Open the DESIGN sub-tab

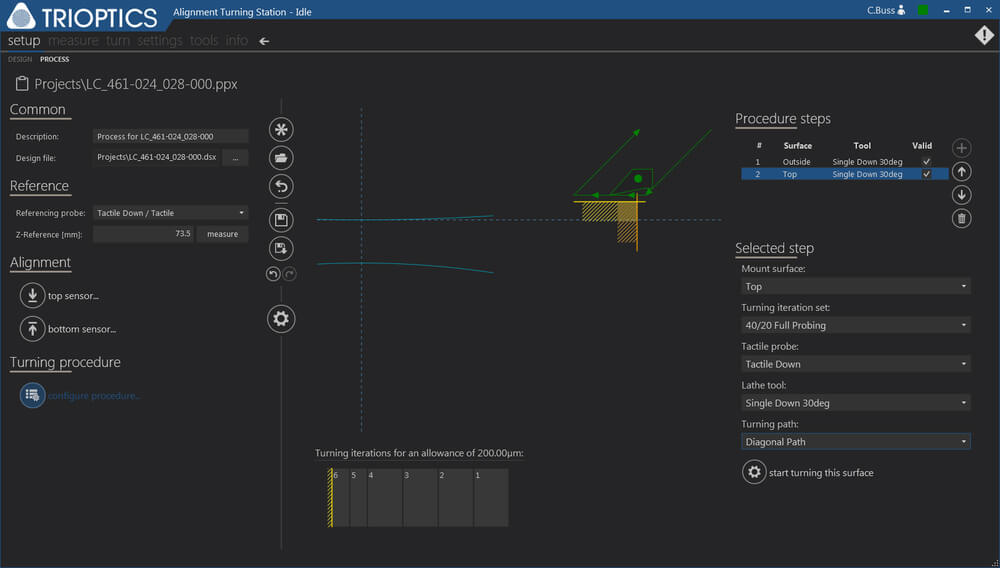[20, 60]
